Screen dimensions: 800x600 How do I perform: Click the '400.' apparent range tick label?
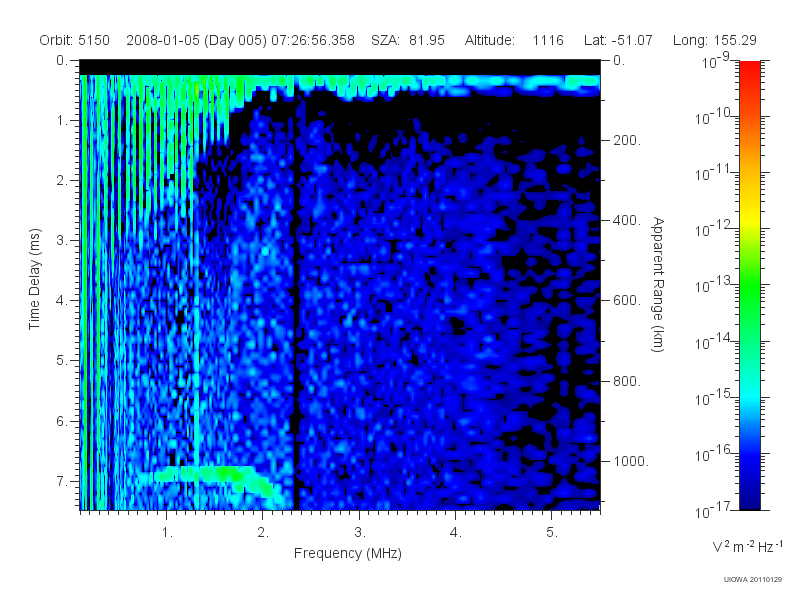click(x=627, y=220)
